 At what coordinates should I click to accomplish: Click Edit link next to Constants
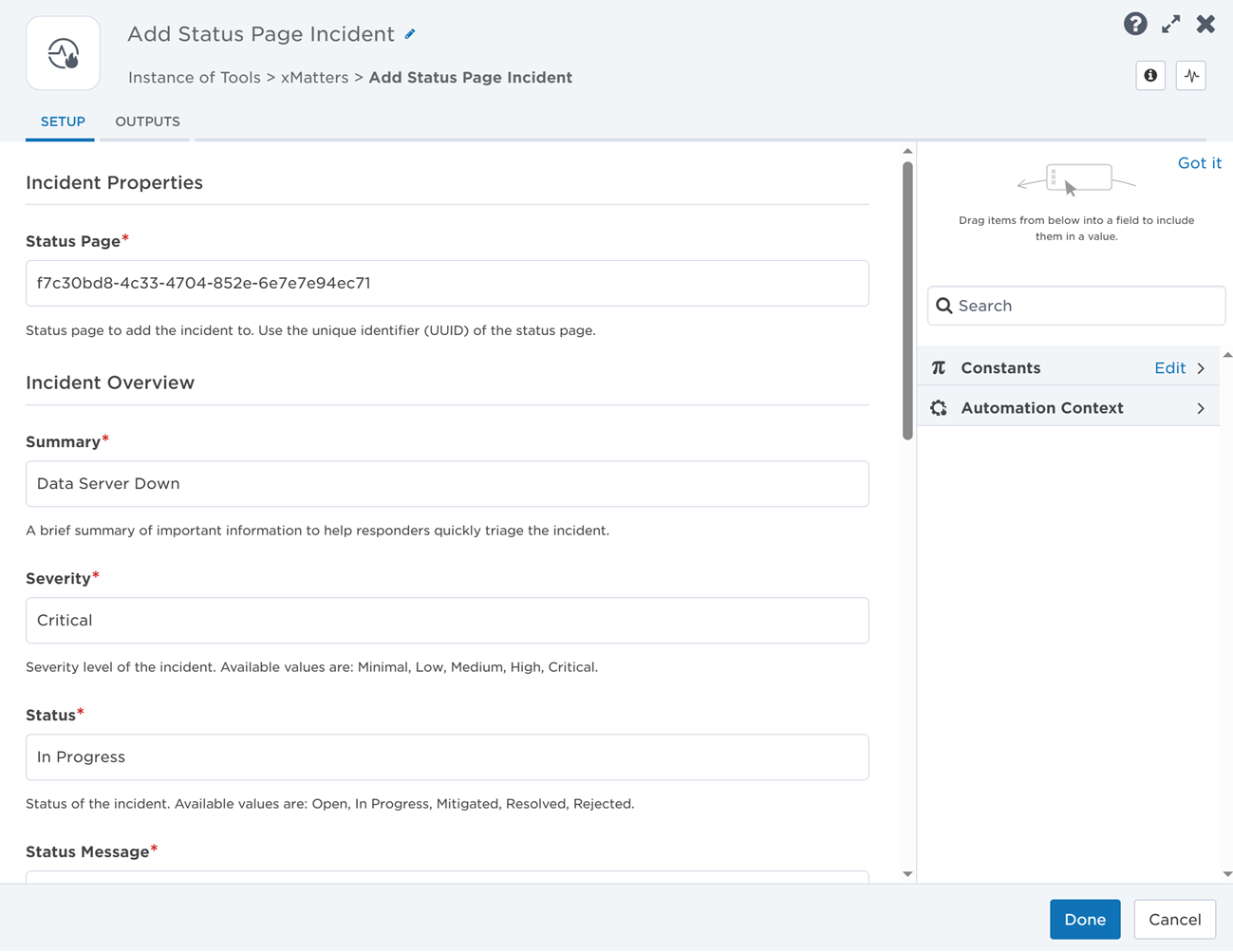tap(1169, 368)
